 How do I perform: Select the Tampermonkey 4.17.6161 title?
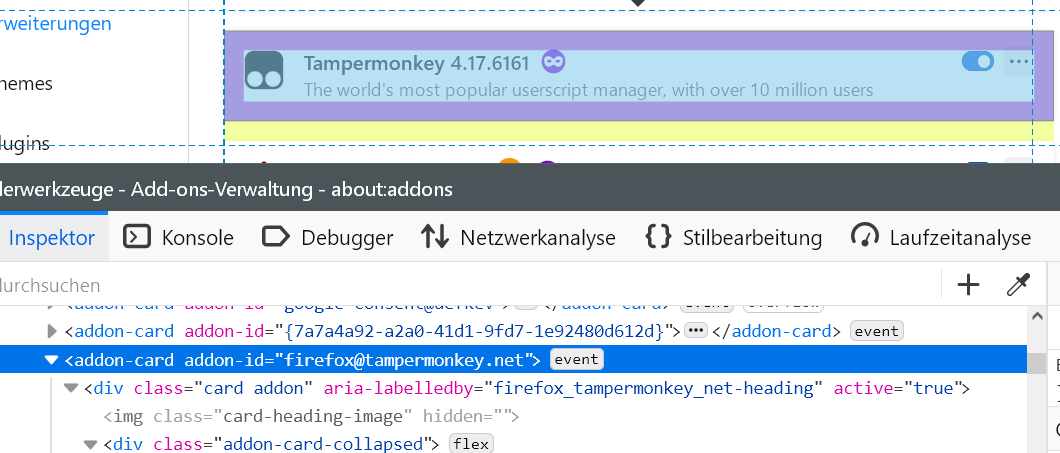coord(416,64)
